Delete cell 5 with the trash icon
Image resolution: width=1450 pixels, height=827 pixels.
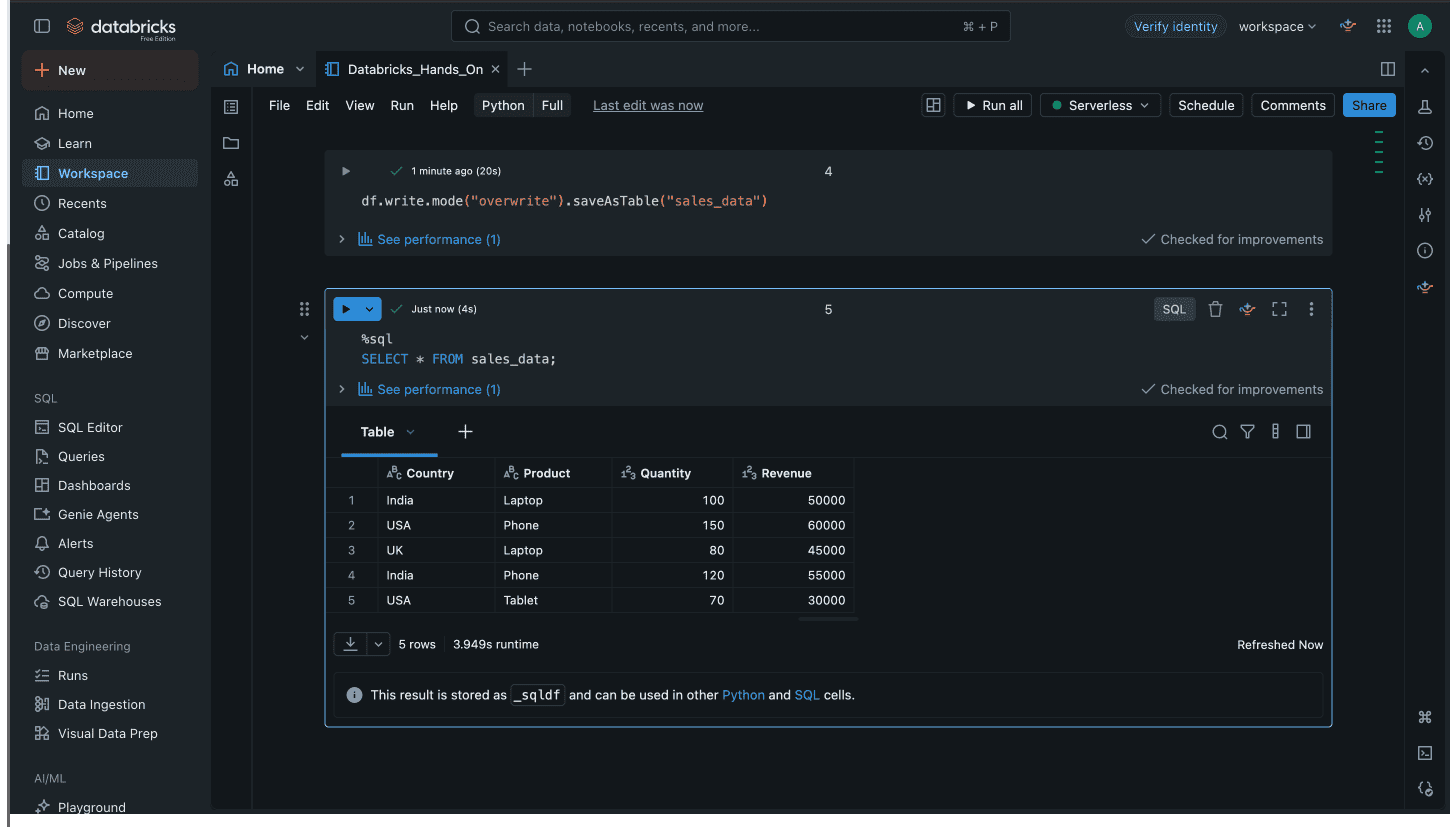coord(1215,310)
